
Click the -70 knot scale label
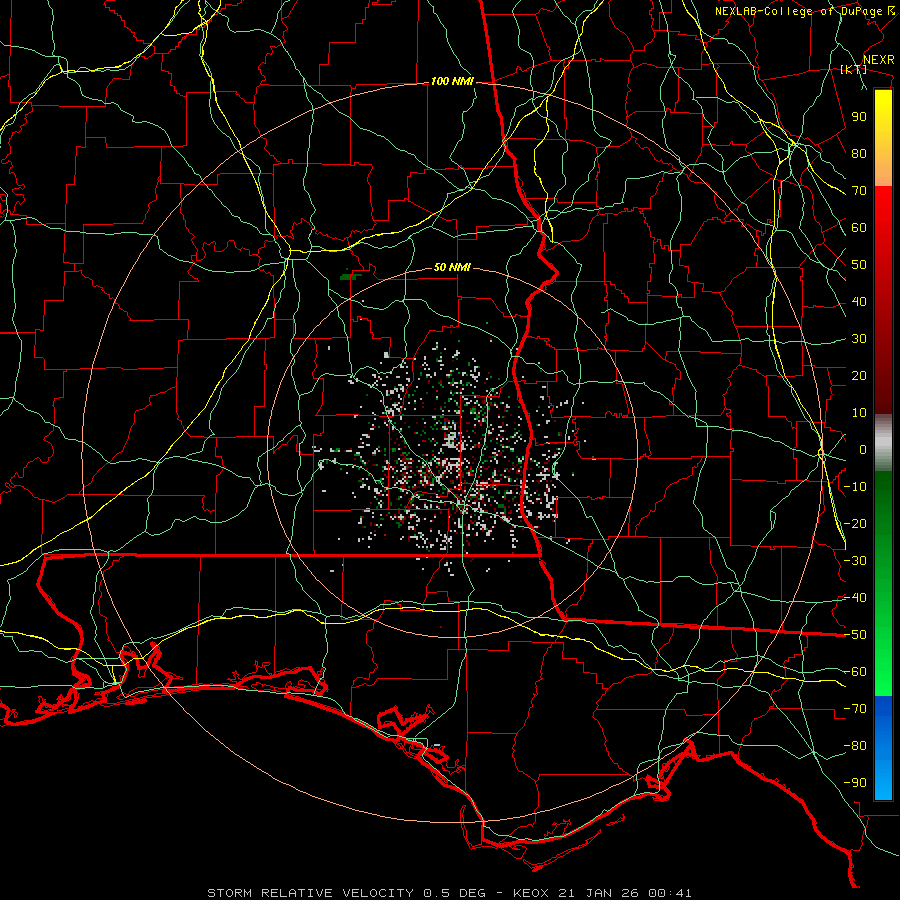tap(855, 709)
